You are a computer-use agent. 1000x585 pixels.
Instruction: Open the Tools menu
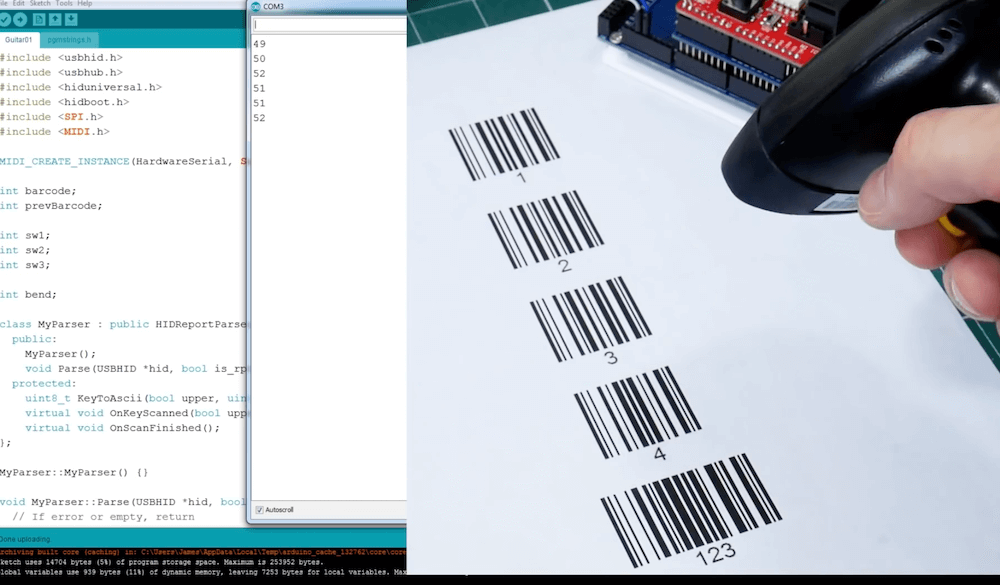64,3
